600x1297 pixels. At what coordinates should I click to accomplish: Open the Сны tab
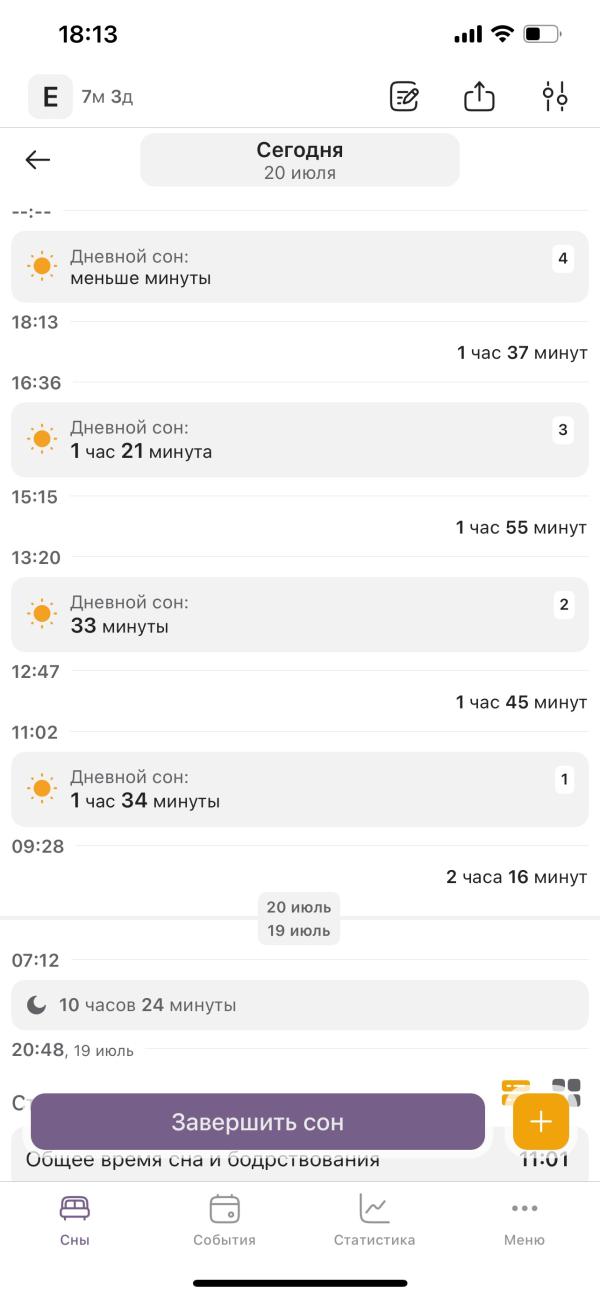point(75,1220)
